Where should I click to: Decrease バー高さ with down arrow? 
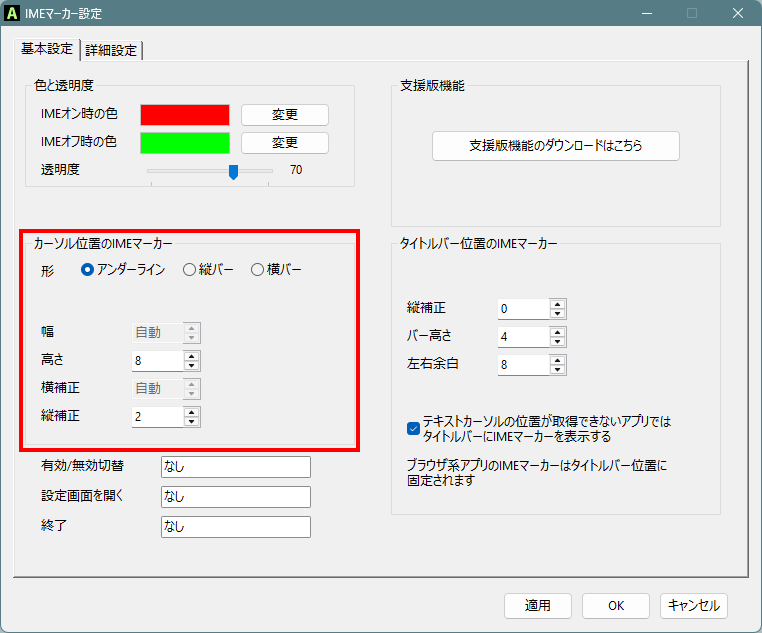(x=558, y=342)
